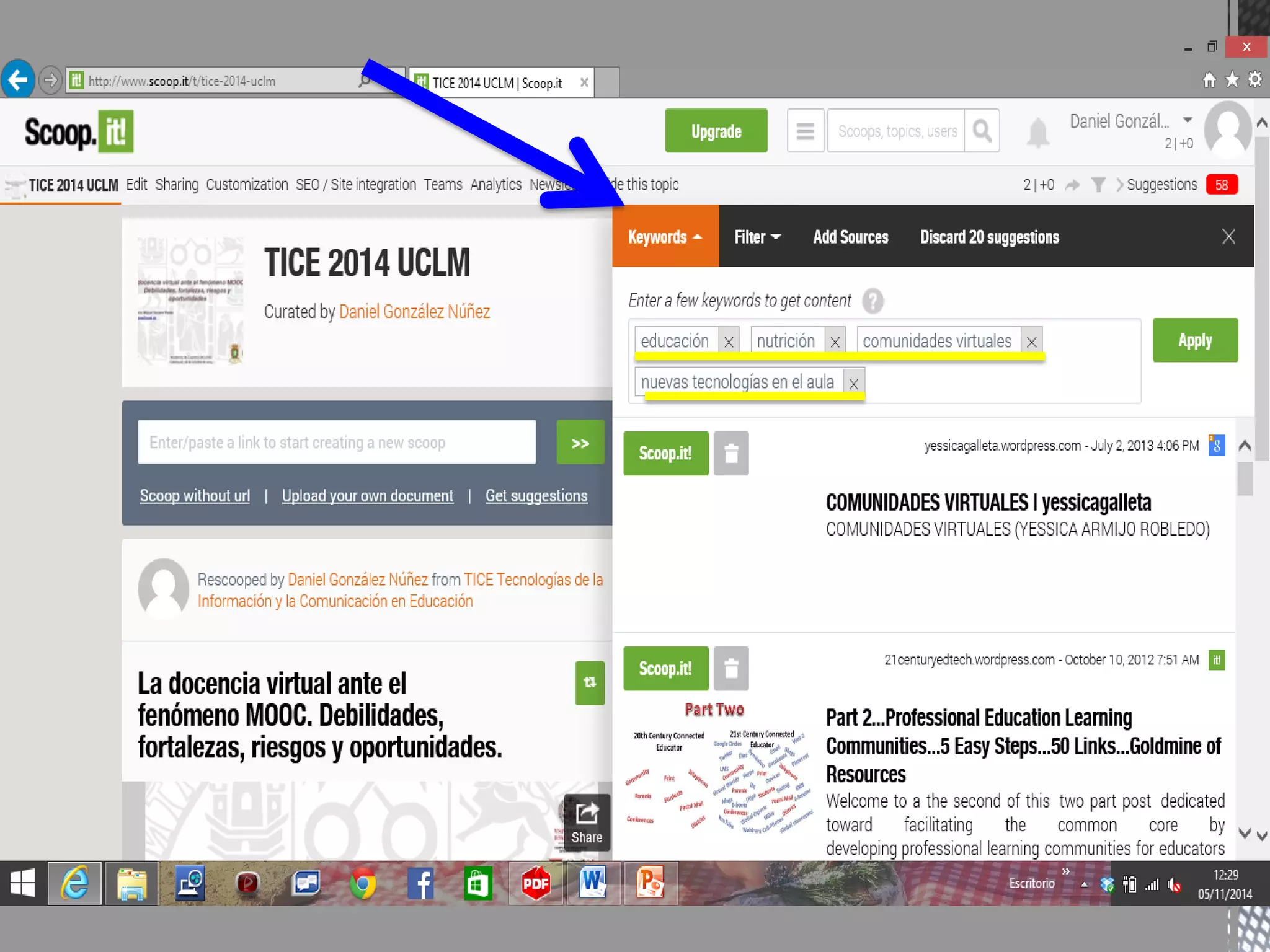
Task: Collapse the Keywords dropdown
Action: pos(665,237)
